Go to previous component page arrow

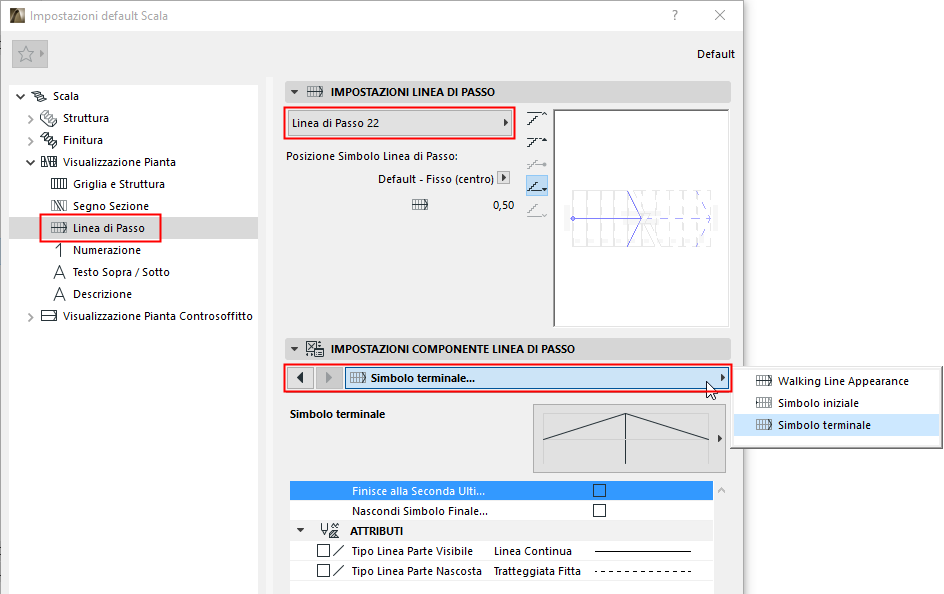[300, 378]
